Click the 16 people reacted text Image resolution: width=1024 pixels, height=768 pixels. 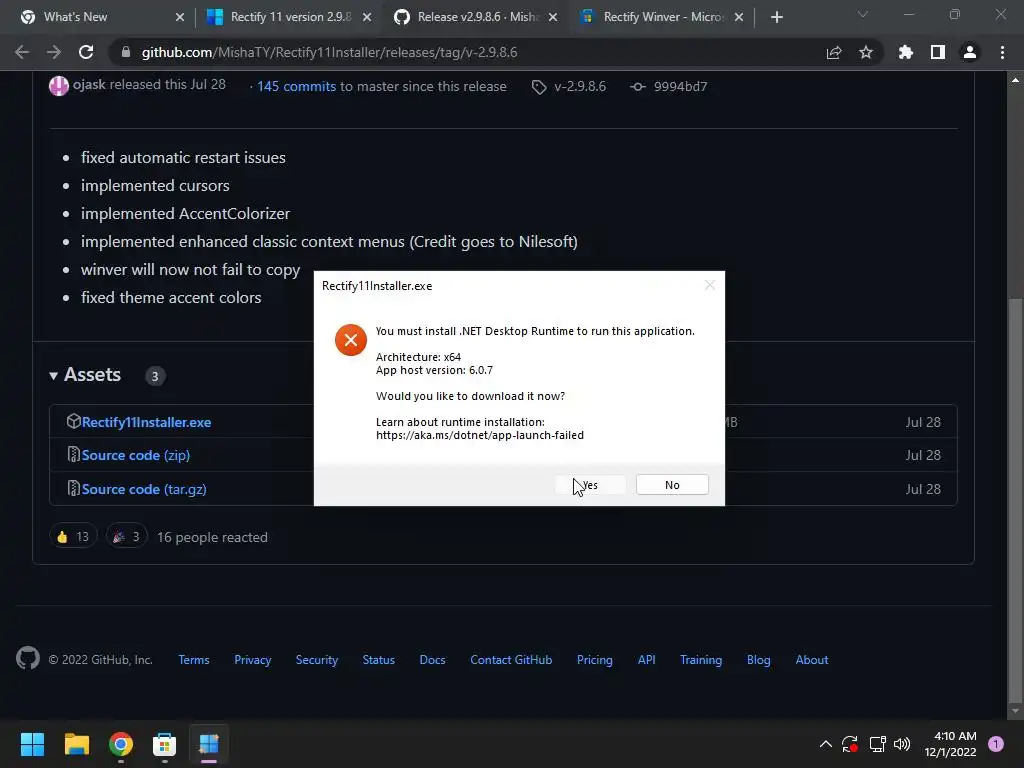tap(212, 537)
